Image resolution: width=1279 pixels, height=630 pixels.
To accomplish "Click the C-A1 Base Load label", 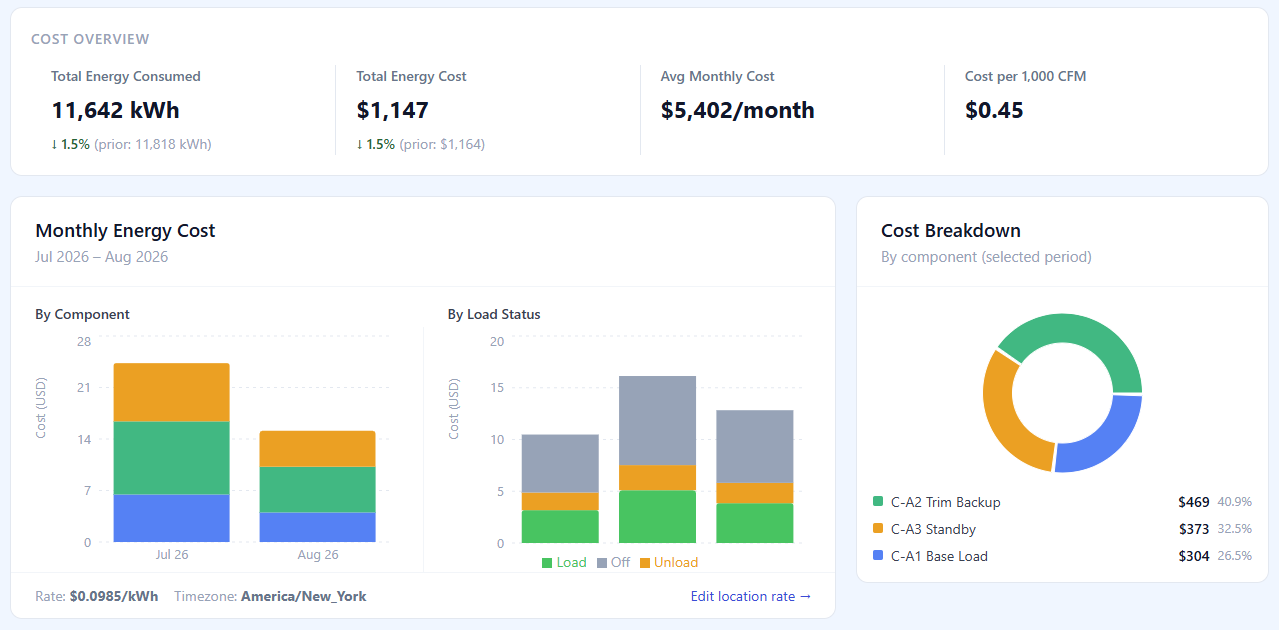I will click(939, 556).
